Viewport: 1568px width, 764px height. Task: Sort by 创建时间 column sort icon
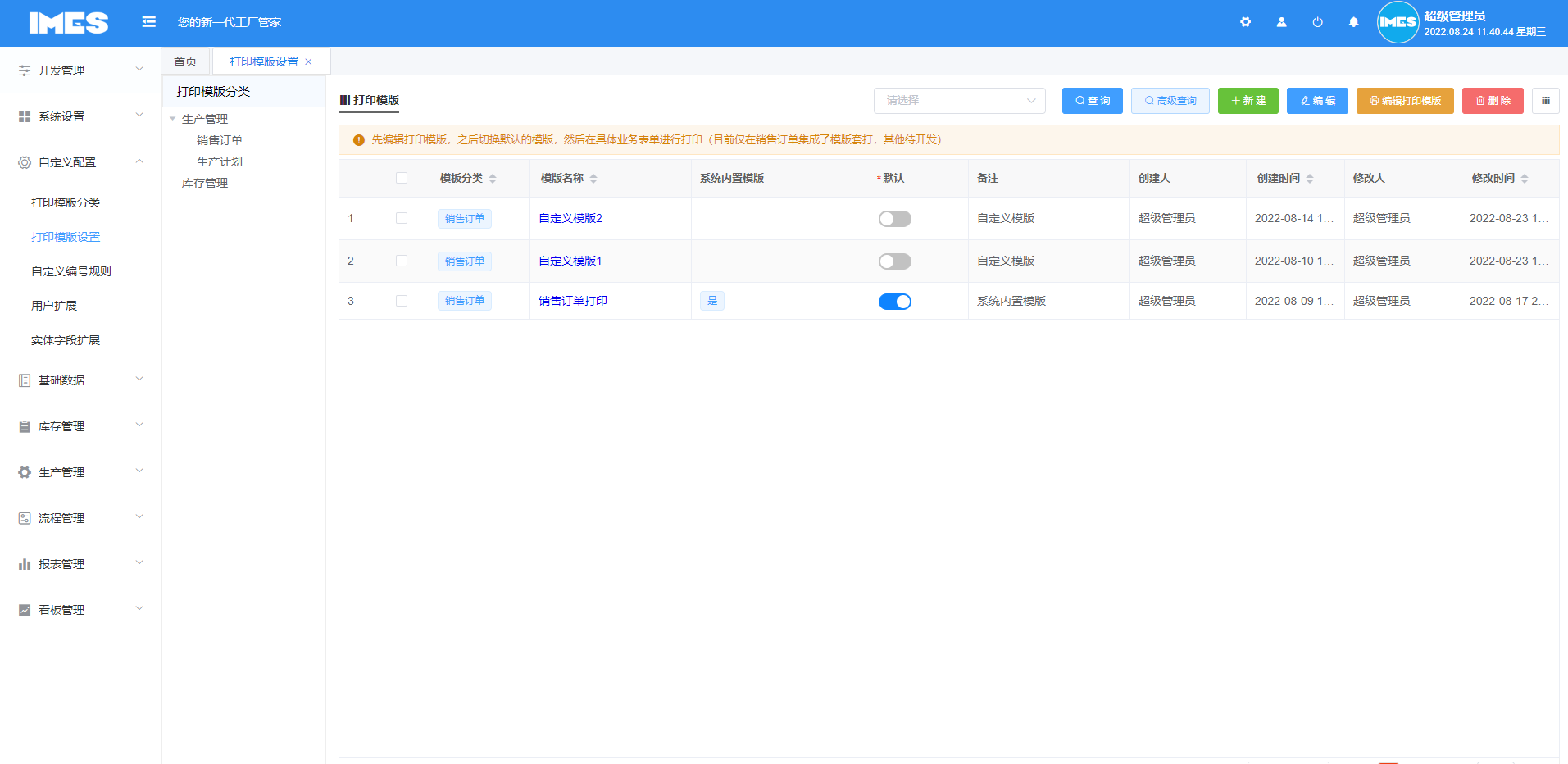pos(1310,179)
